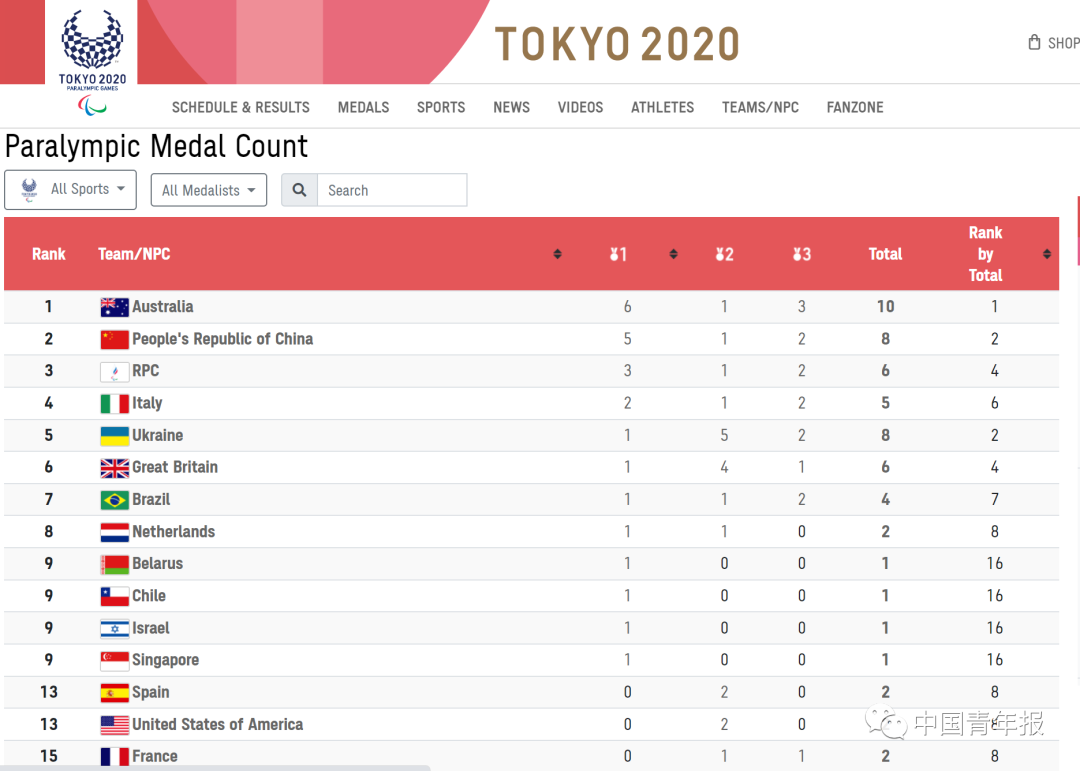The width and height of the screenshot is (1080, 771).
Task: Sort by the Team/NPC column arrows
Action: coord(557,254)
